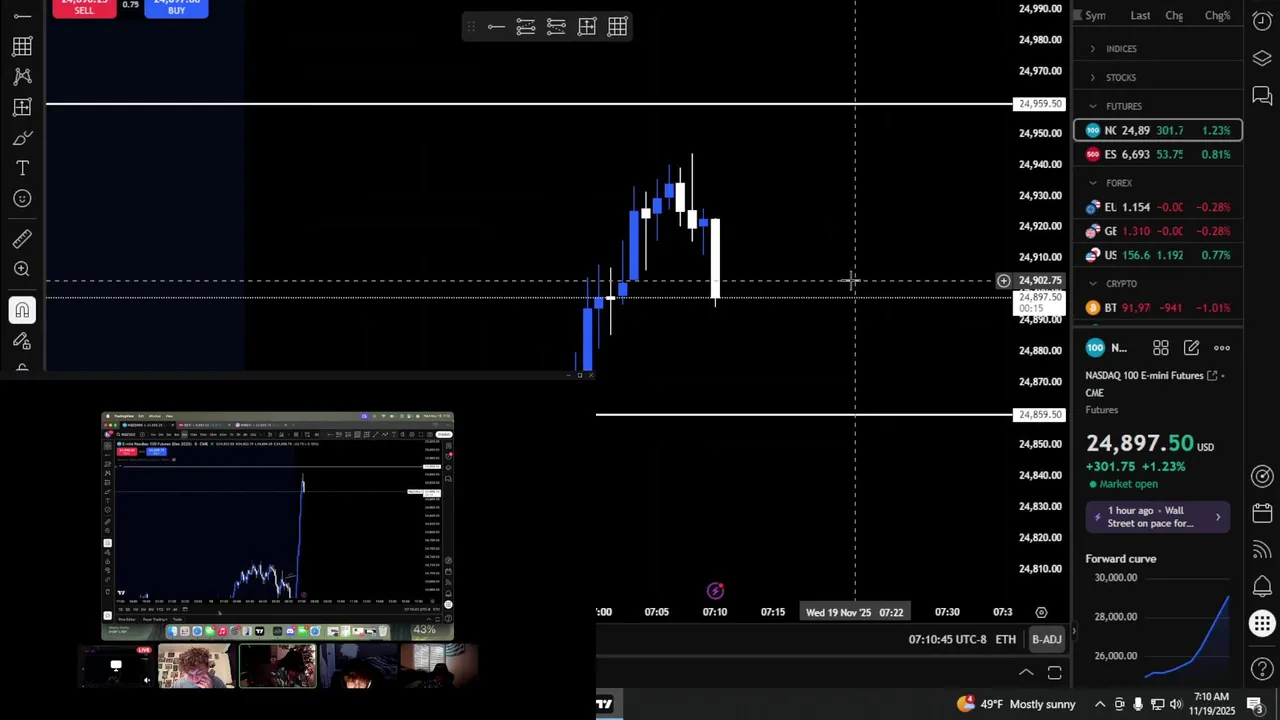Pick second tool with dotted parallel lines in favorites
The image size is (1280, 720).
click(x=526, y=27)
